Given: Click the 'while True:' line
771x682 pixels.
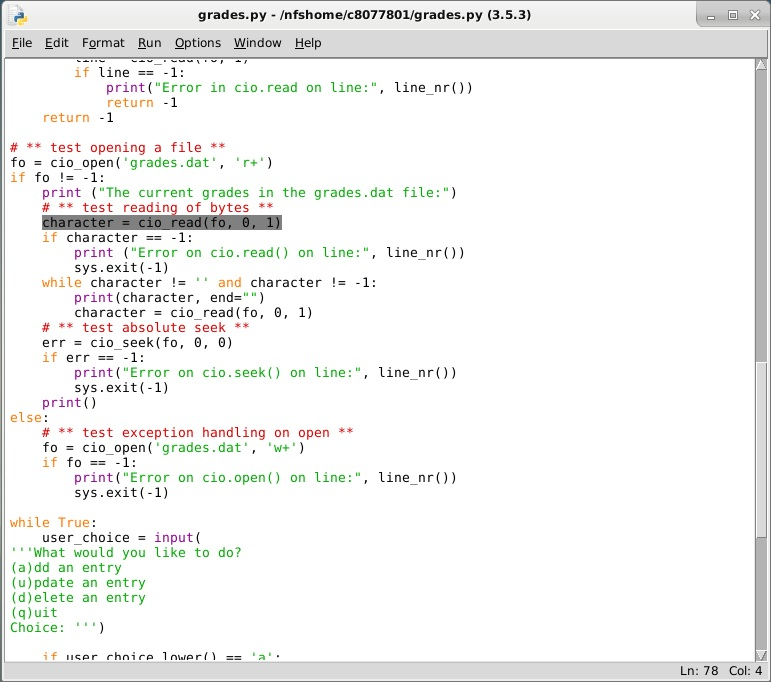Looking at the screenshot, I should tap(53, 523).
